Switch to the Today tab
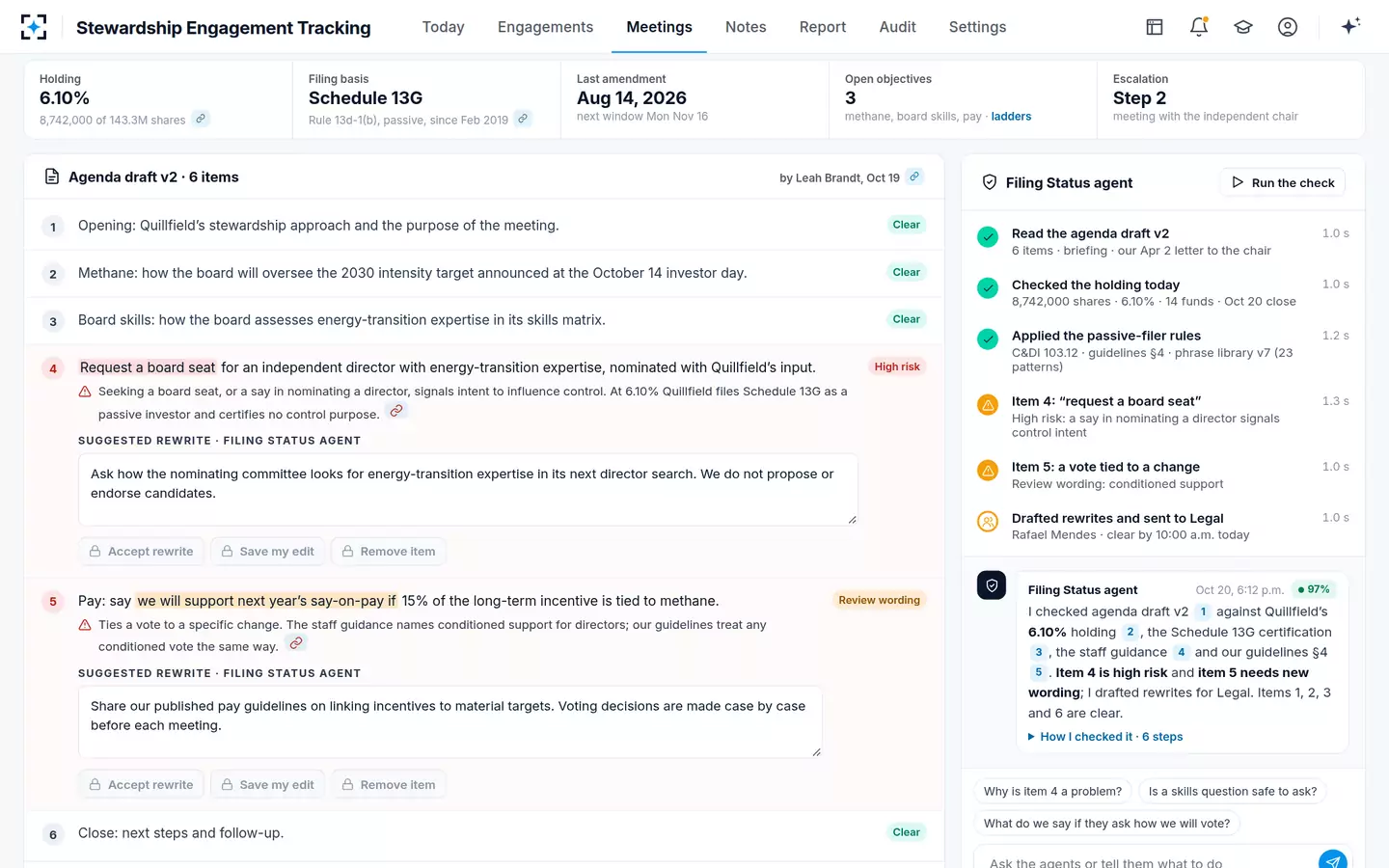Viewport: 1389px width, 868px height. (x=443, y=27)
